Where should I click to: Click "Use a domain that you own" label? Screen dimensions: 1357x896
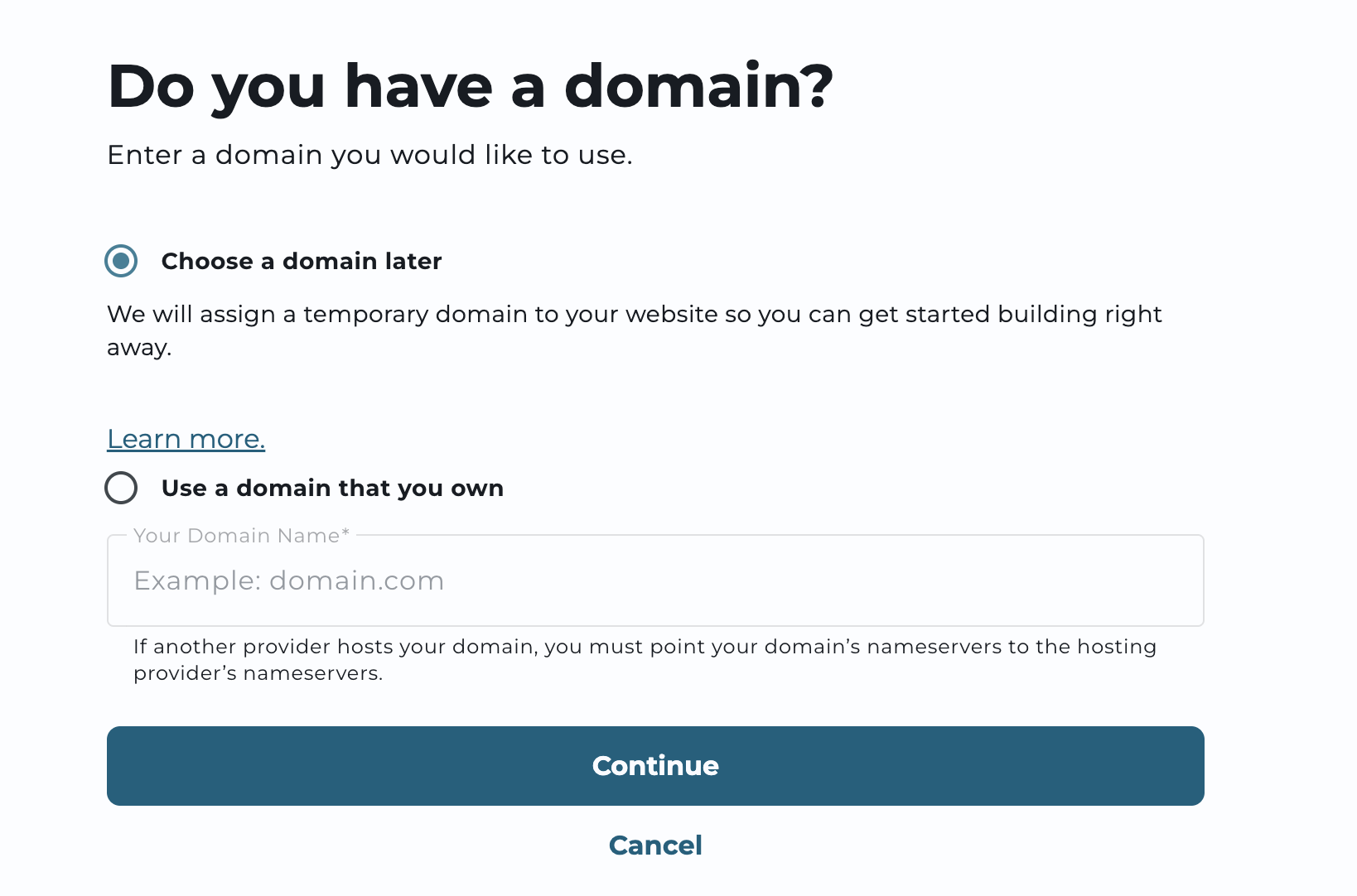tap(332, 488)
